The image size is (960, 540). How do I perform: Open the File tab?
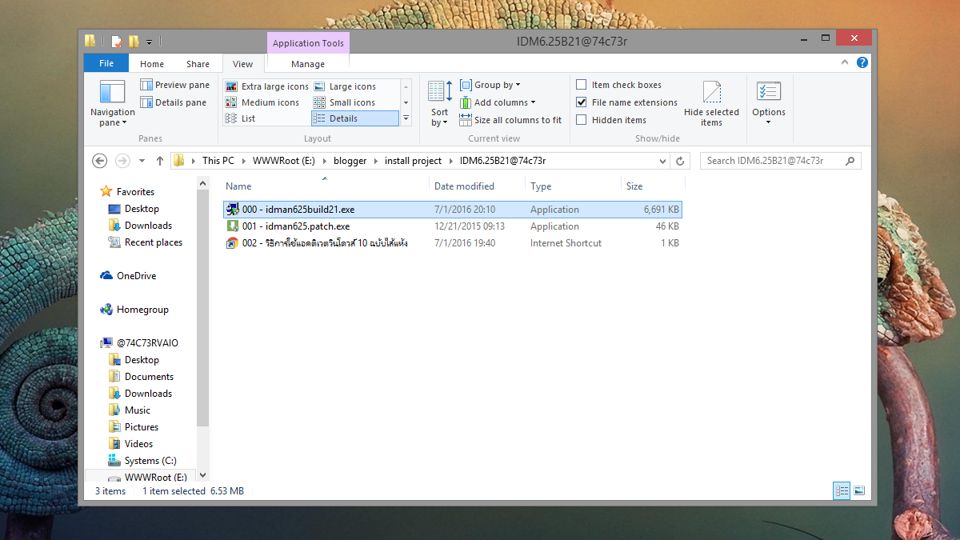pyautogui.click(x=106, y=64)
